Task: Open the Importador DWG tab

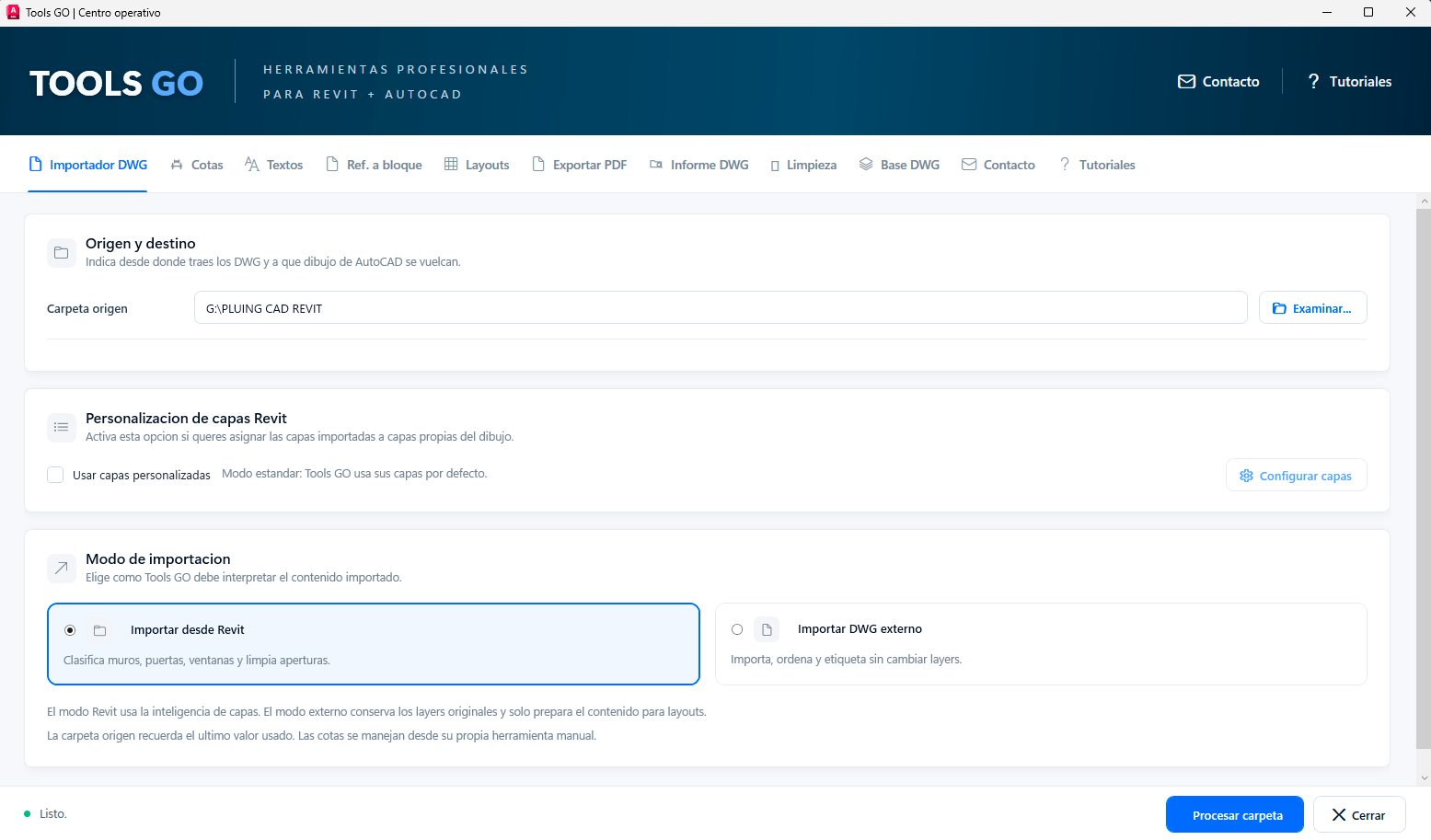Action: pos(88,165)
